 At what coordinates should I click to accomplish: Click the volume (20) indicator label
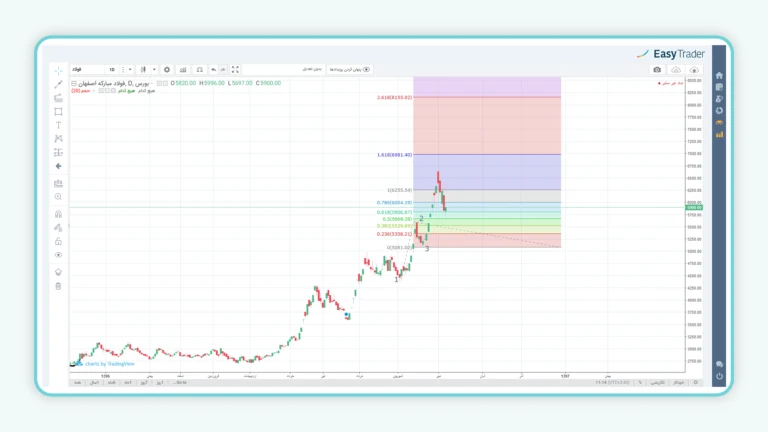coord(81,91)
